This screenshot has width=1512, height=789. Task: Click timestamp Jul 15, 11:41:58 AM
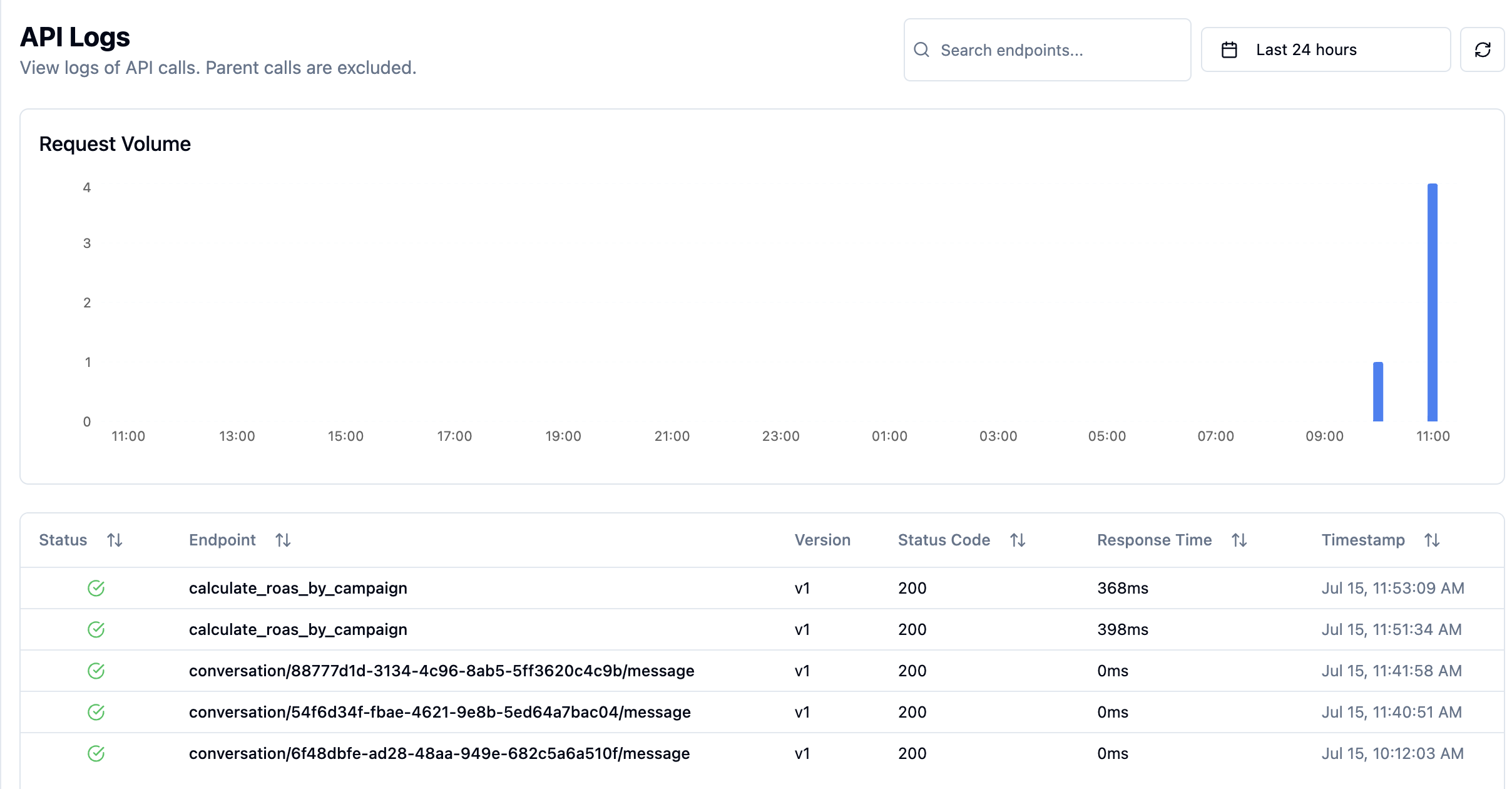1391,671
